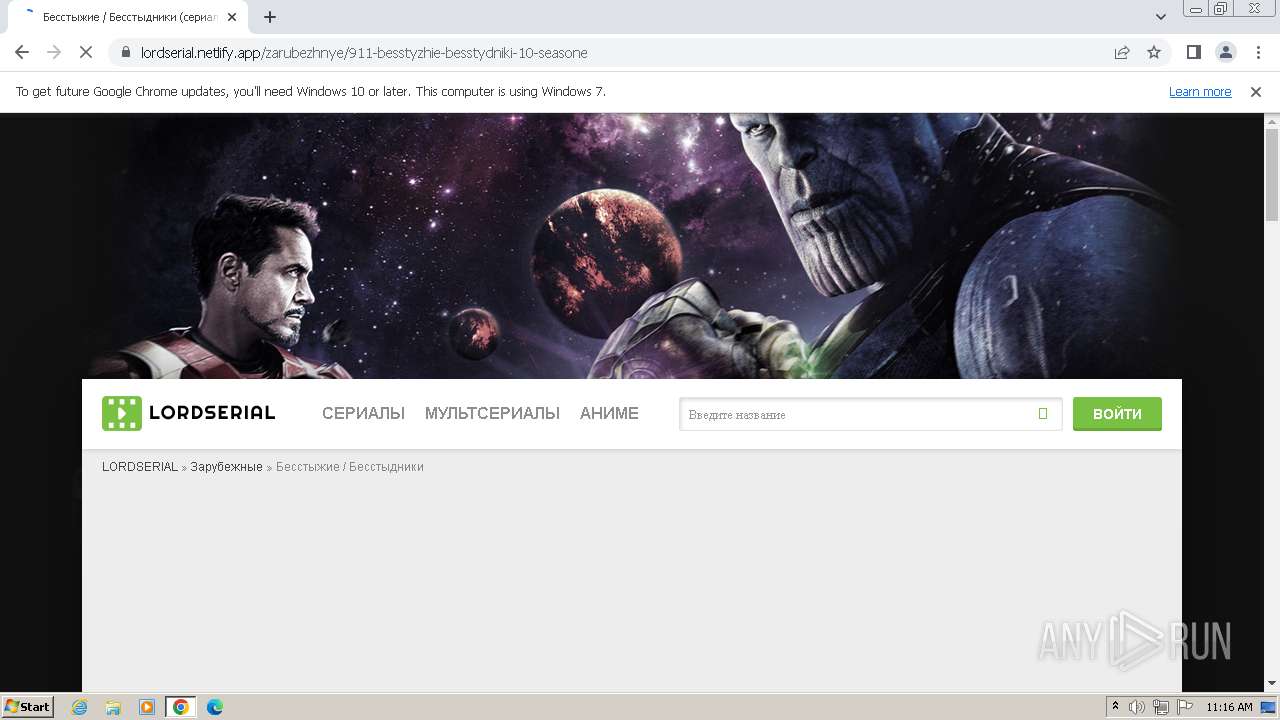Open Windows Media Player taskbar icon

click(x=147, y=707)
